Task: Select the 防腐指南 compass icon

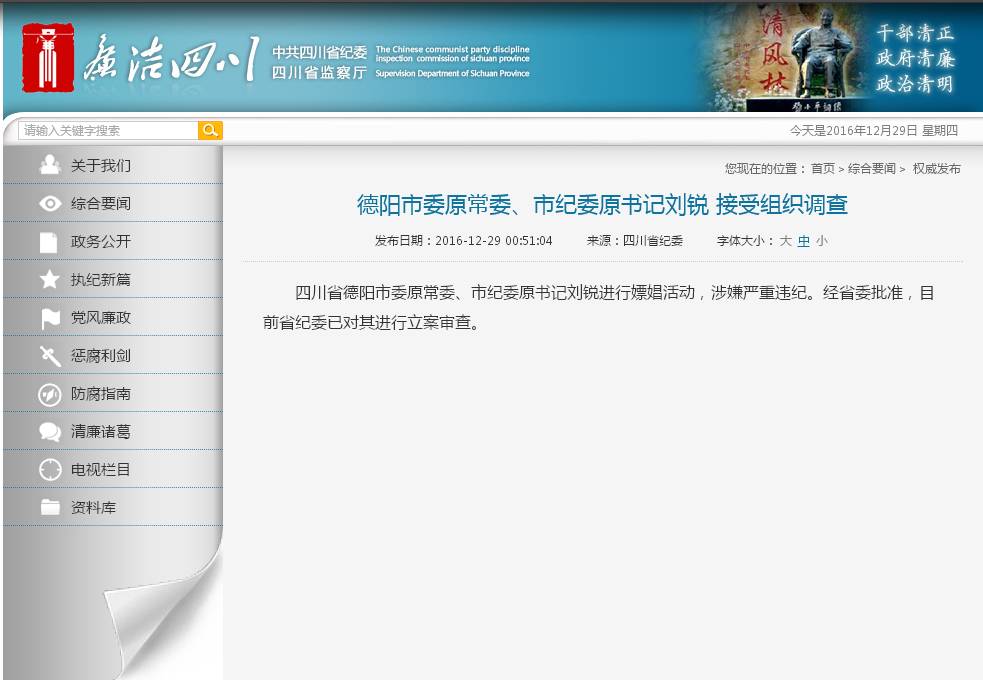Action: [x=50, y=393]
